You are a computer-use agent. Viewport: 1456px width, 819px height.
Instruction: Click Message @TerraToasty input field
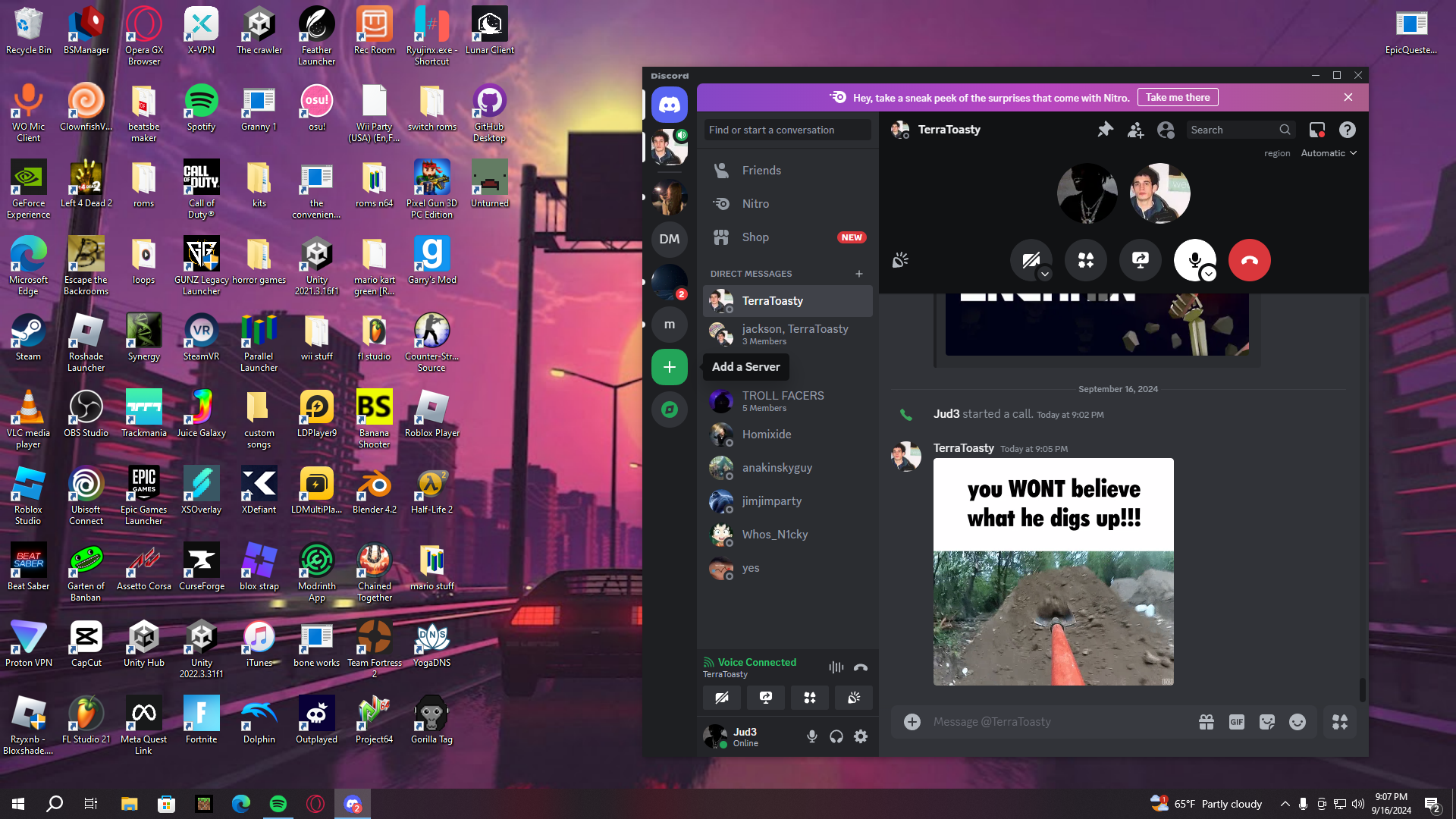point(1059,722)
